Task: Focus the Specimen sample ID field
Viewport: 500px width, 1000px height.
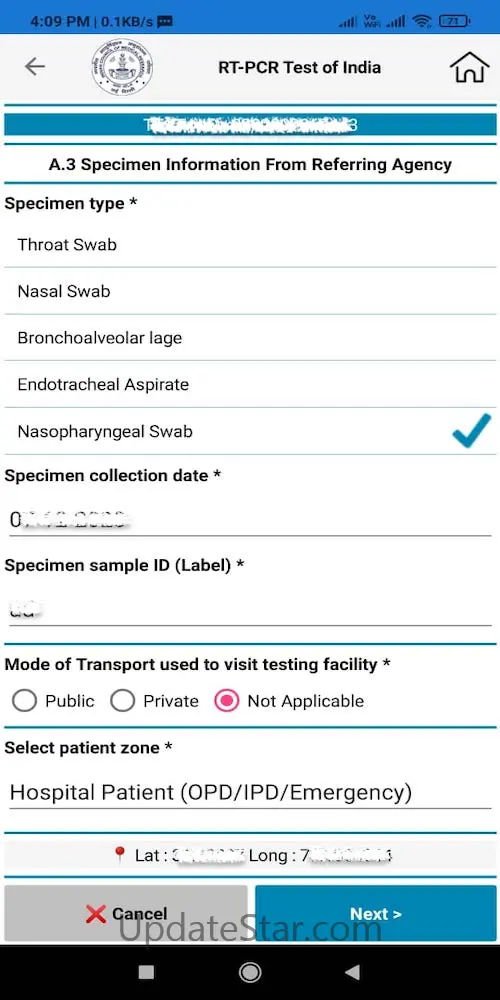Action: click(250, 610)
